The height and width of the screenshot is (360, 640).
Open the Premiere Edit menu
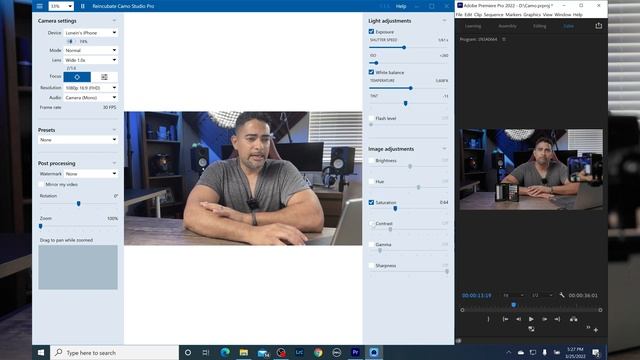point(468,15)
